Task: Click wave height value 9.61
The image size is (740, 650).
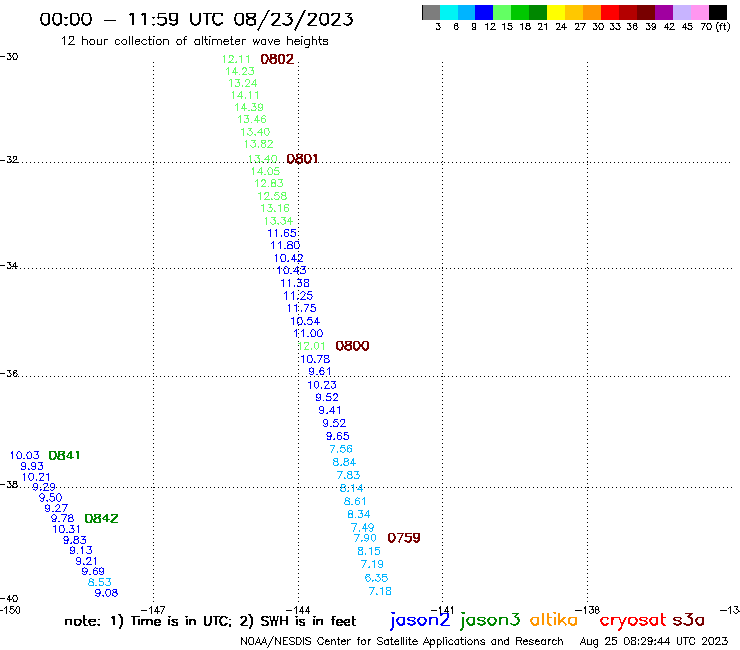Action: 320,371
